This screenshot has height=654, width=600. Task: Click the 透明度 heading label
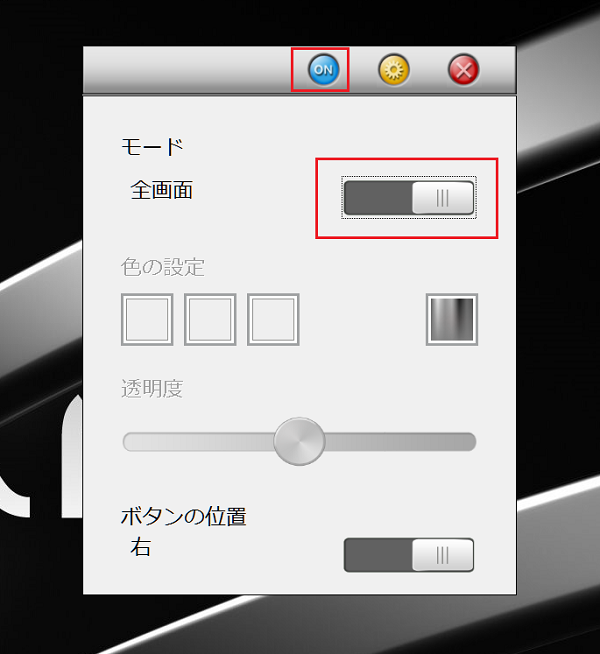152,389
